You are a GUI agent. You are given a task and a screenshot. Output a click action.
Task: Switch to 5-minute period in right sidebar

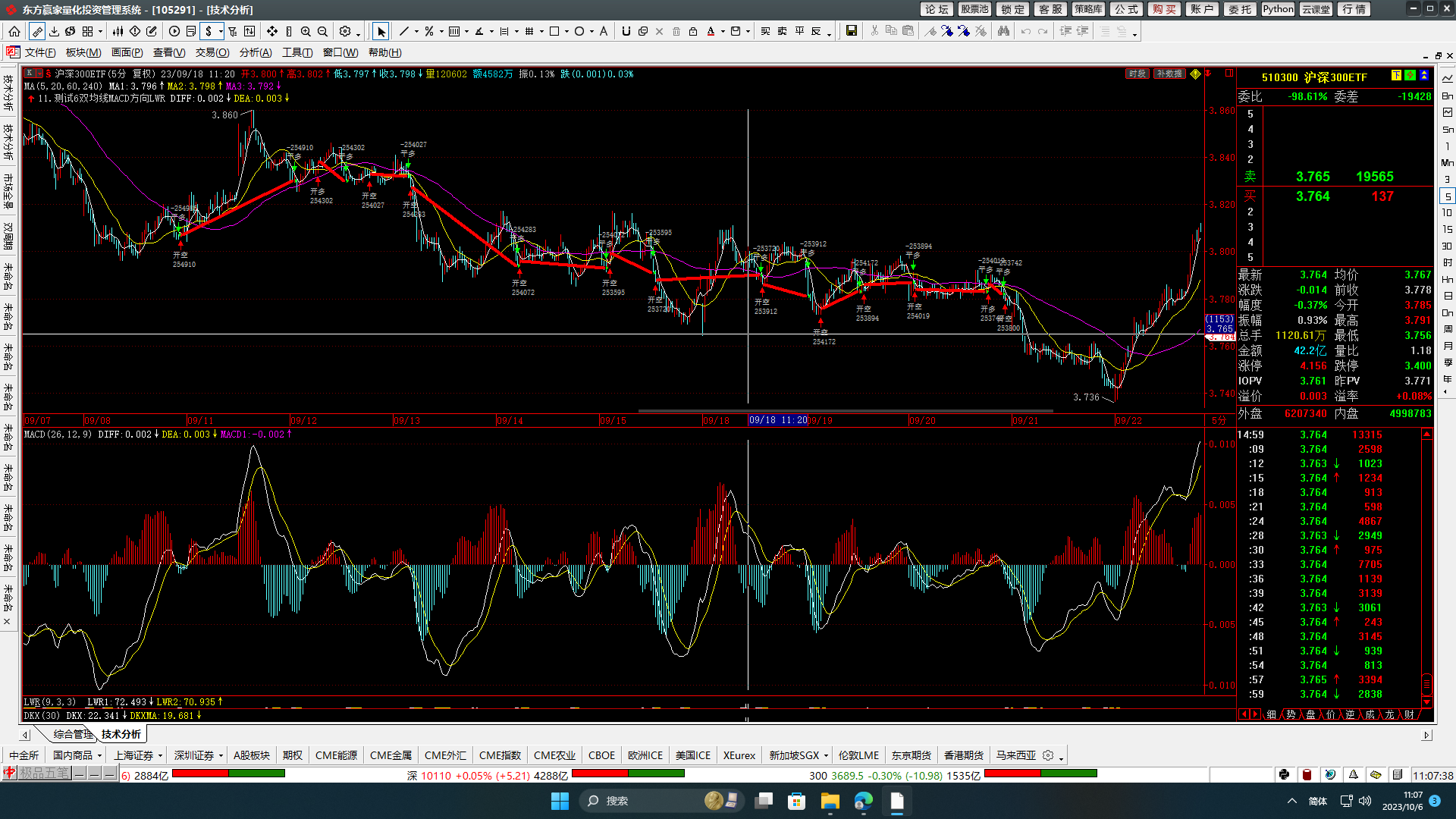1447,196
